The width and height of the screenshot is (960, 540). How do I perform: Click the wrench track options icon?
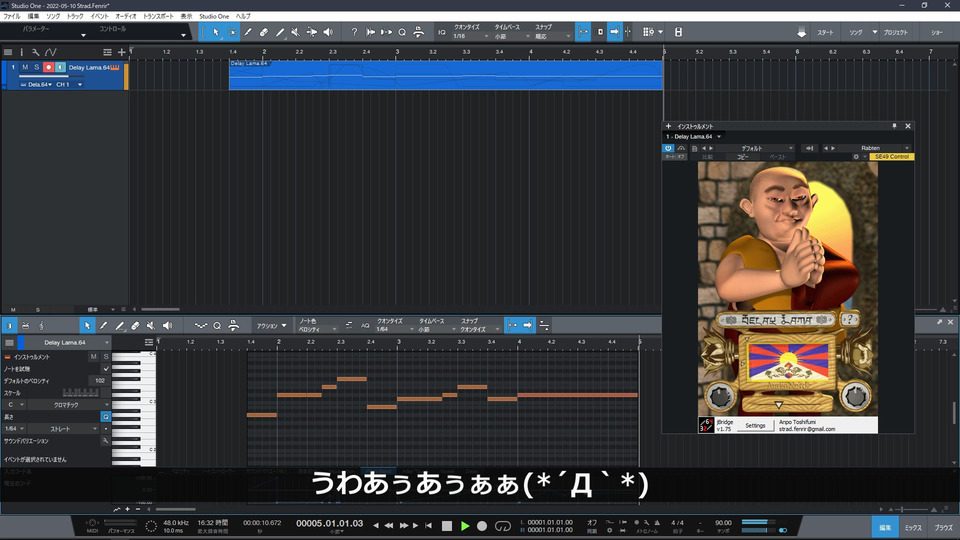[x=36, y=52]
